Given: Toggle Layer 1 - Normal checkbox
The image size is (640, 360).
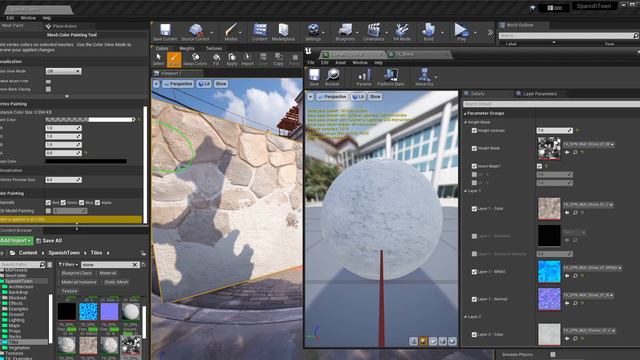Looking at the screenshot, I should pyautogui.click(x=474, y=299).
